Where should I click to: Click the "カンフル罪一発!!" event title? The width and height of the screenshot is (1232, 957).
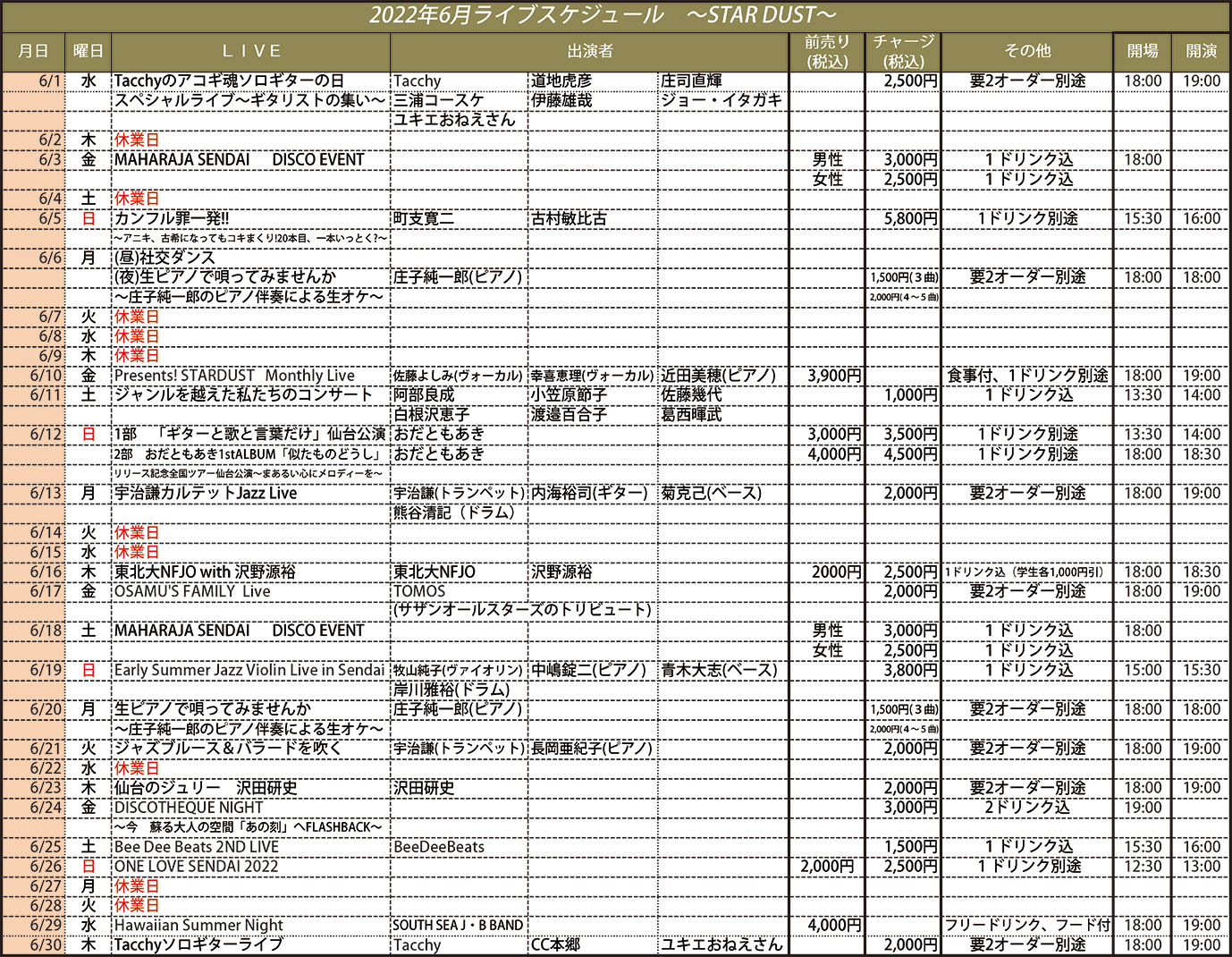click(172, 218)
